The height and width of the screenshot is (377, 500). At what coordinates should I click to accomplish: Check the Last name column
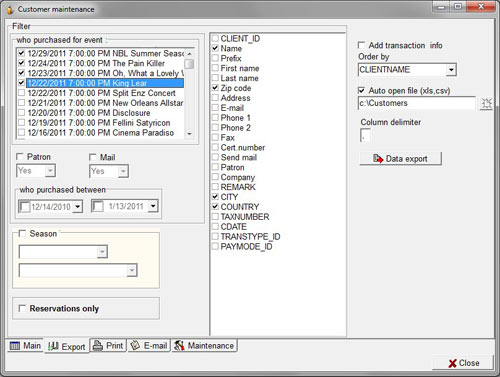pos(215,78)
